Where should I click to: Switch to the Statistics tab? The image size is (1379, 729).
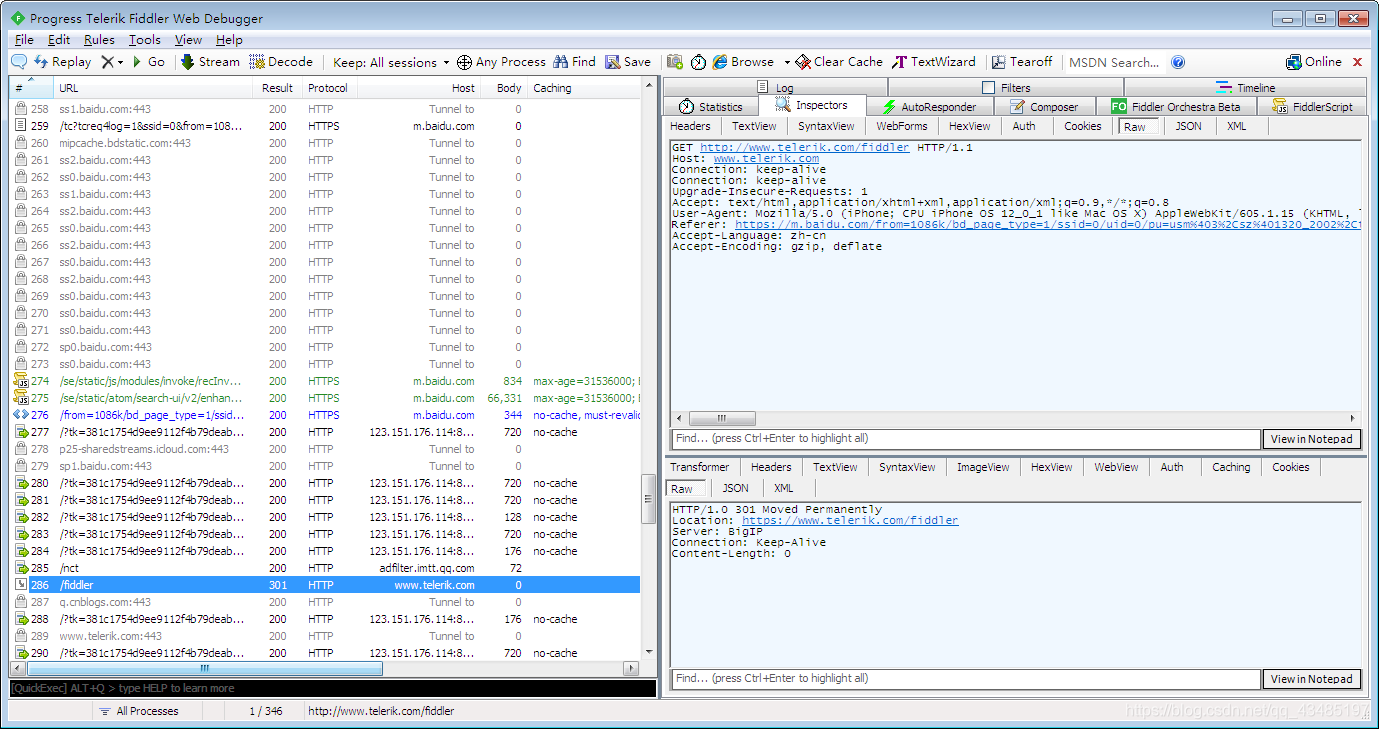[711, 107]
